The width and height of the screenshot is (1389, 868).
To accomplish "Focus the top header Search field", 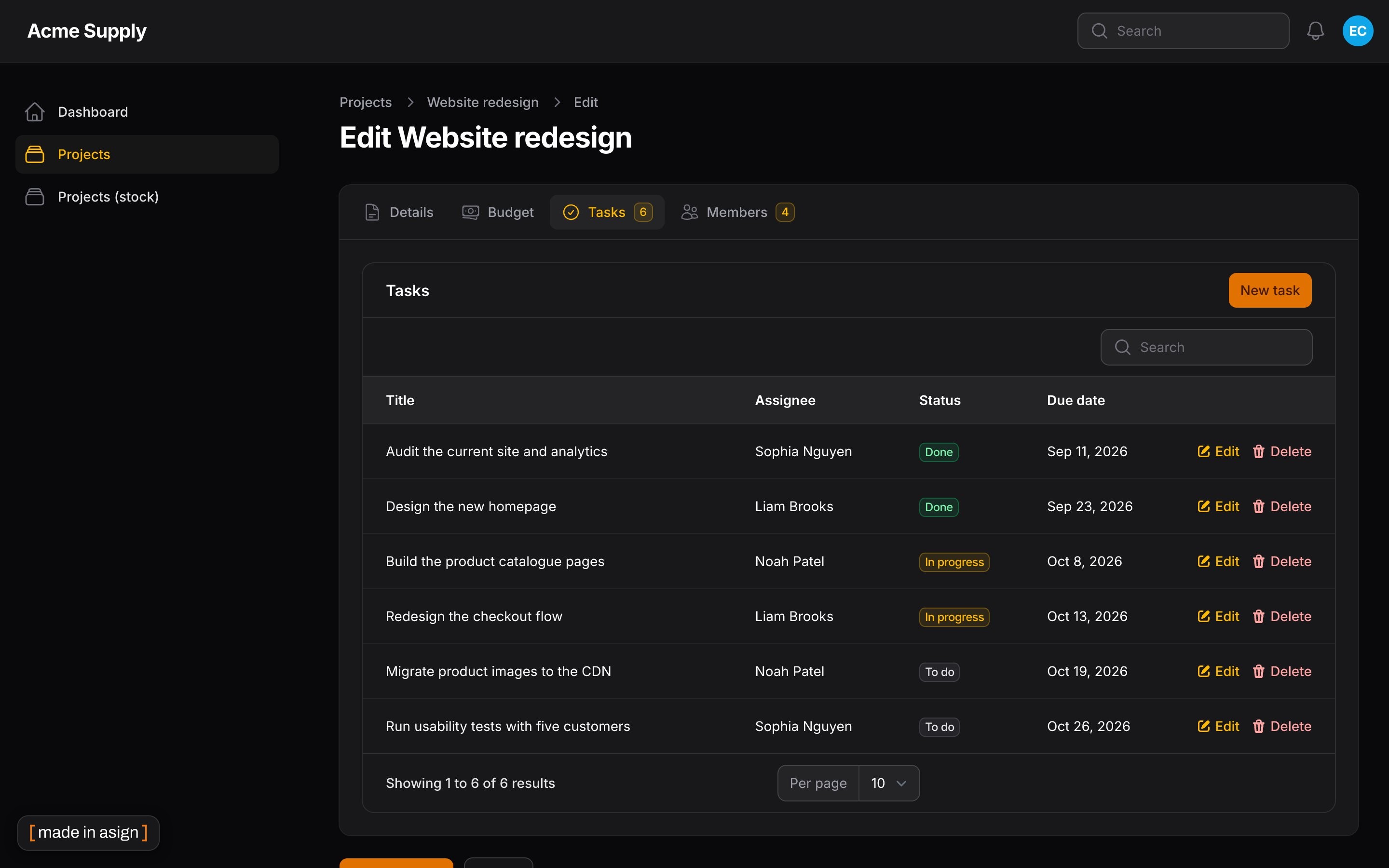I will click(x=1183, y=31).
